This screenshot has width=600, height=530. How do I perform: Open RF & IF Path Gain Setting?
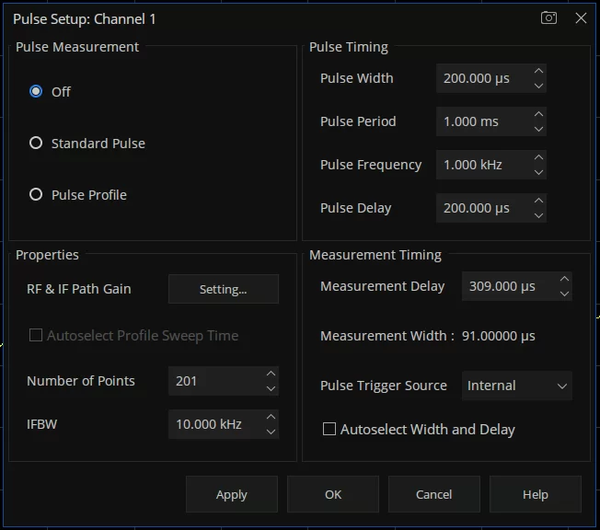pos(223,289)
